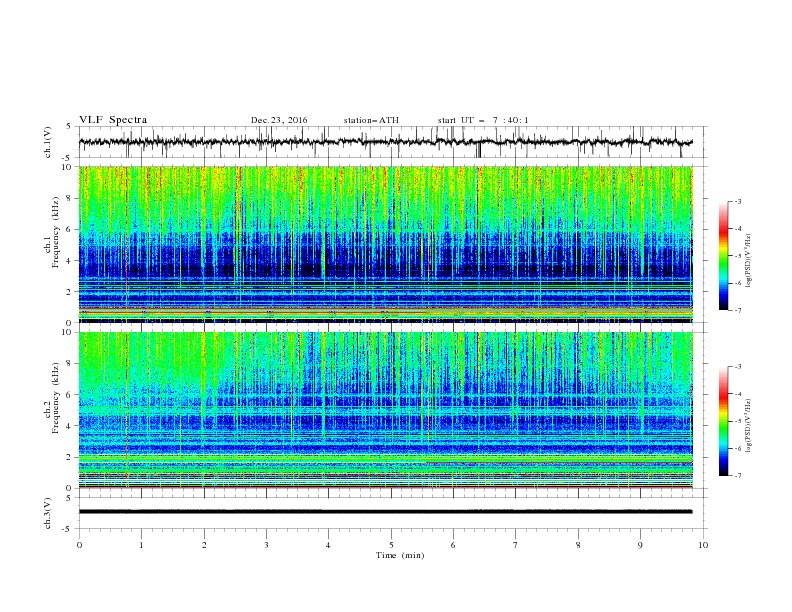
Task: Click time axis tick label "4"
Action: (328, 545)
